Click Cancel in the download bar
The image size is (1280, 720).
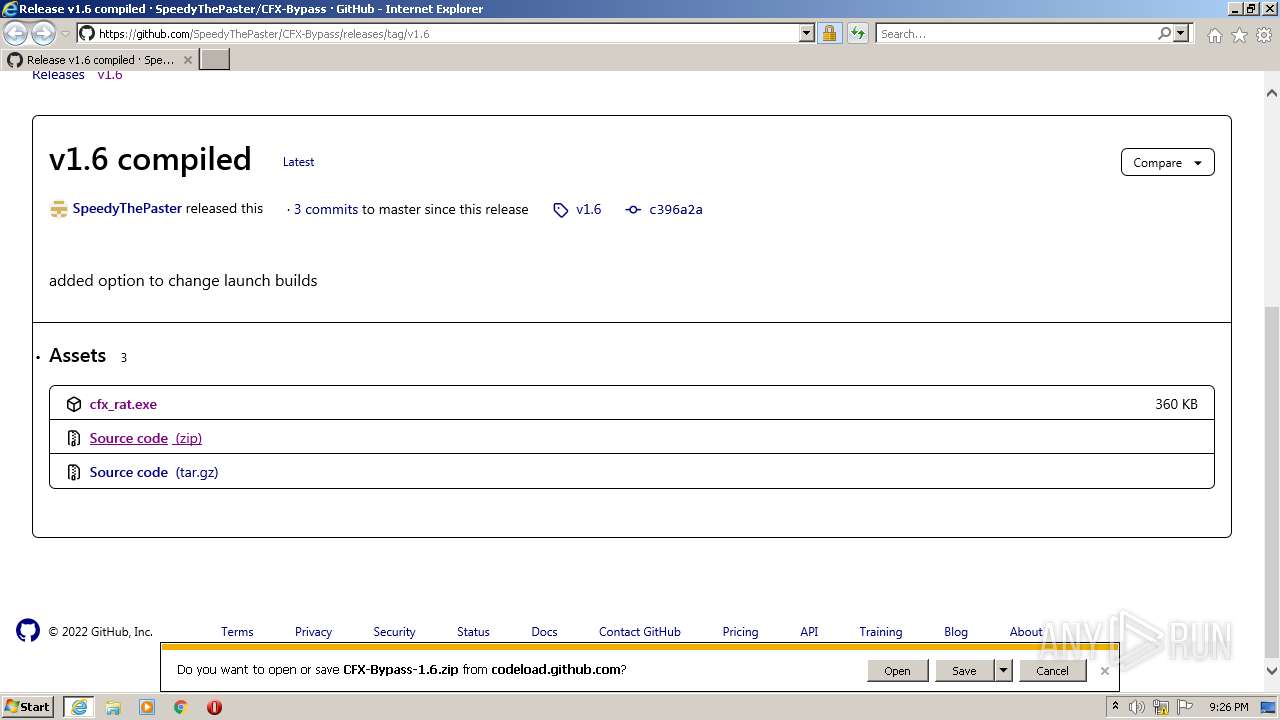pyautogui.click(x=1052, y=671)
